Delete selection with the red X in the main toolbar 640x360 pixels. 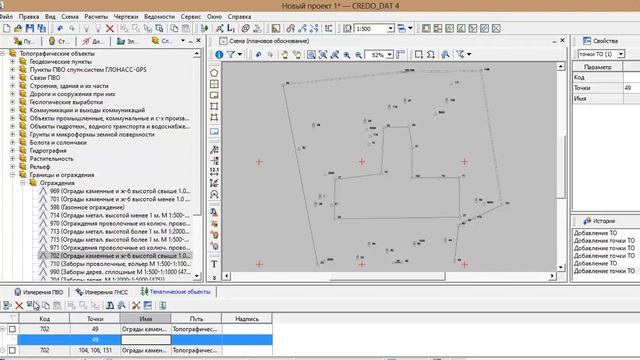click(x=110, y=29)
